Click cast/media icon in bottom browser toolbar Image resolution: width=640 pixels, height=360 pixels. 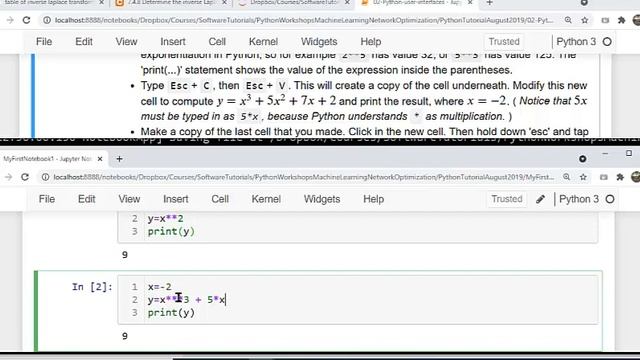coord(604,177)
